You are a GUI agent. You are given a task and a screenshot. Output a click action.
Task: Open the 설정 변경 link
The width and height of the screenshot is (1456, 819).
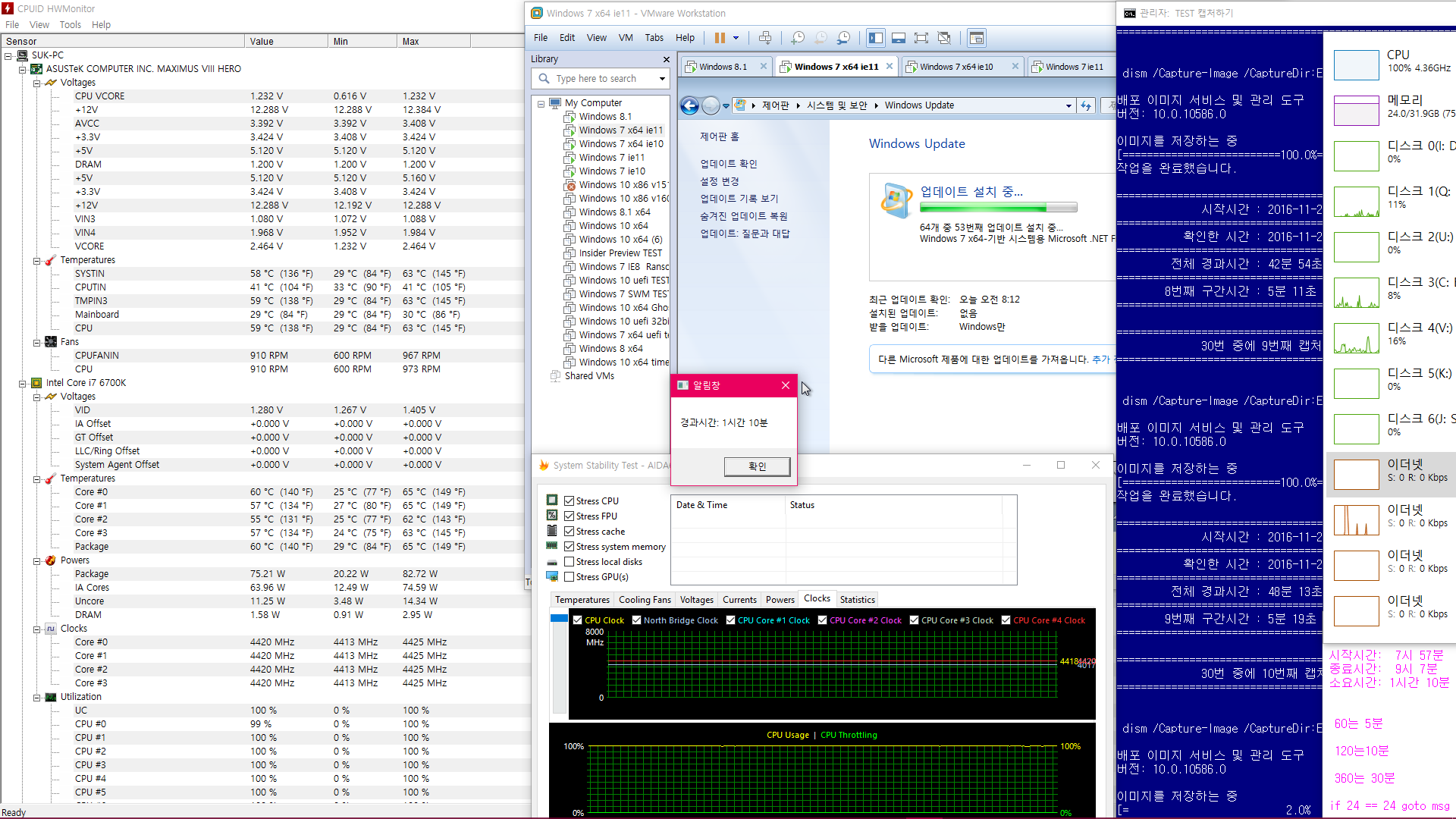pos(720,181)
